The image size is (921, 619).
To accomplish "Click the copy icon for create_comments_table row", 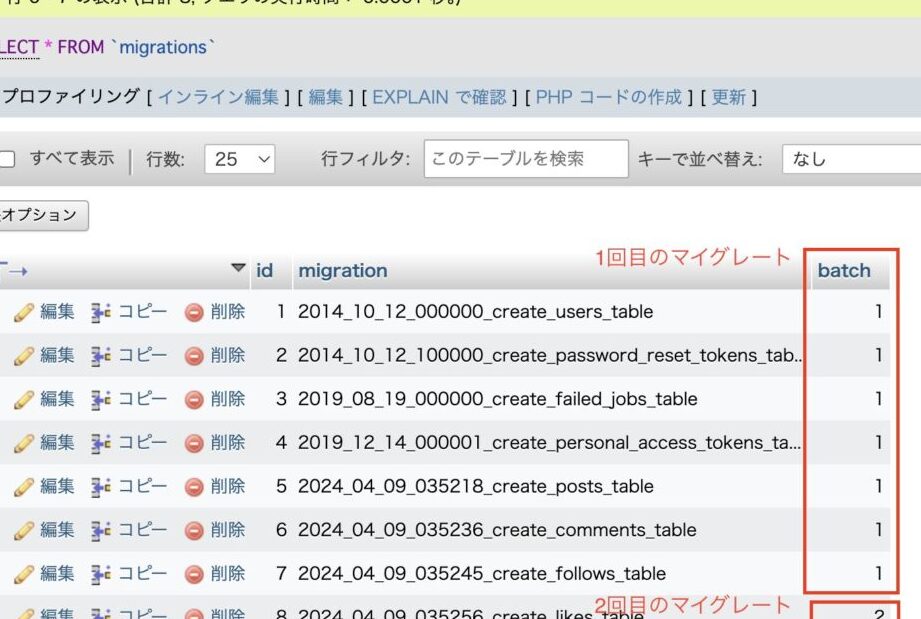I will [101, 530].
